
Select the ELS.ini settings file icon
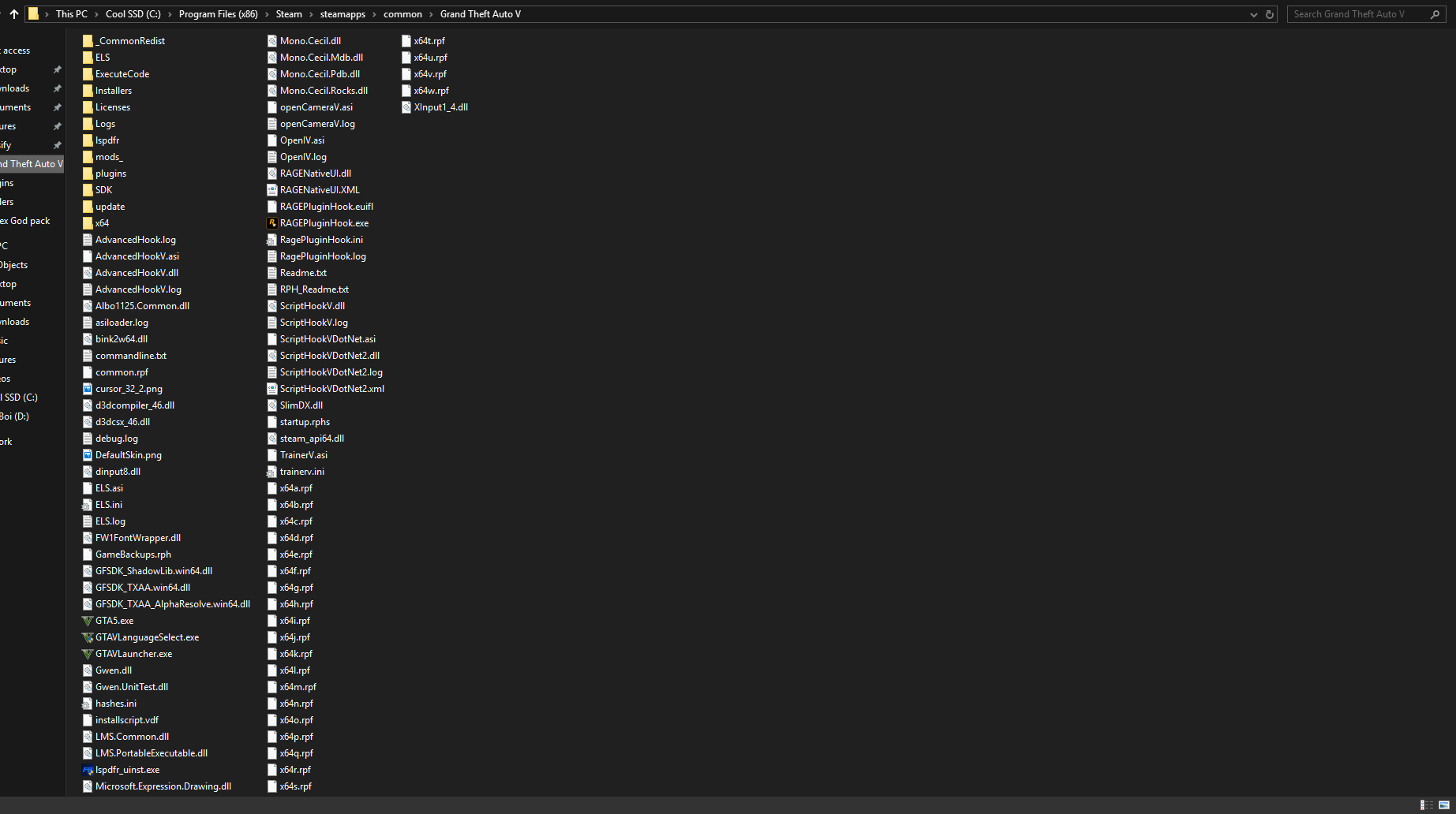pyautogui.click(x=88, y=505)
